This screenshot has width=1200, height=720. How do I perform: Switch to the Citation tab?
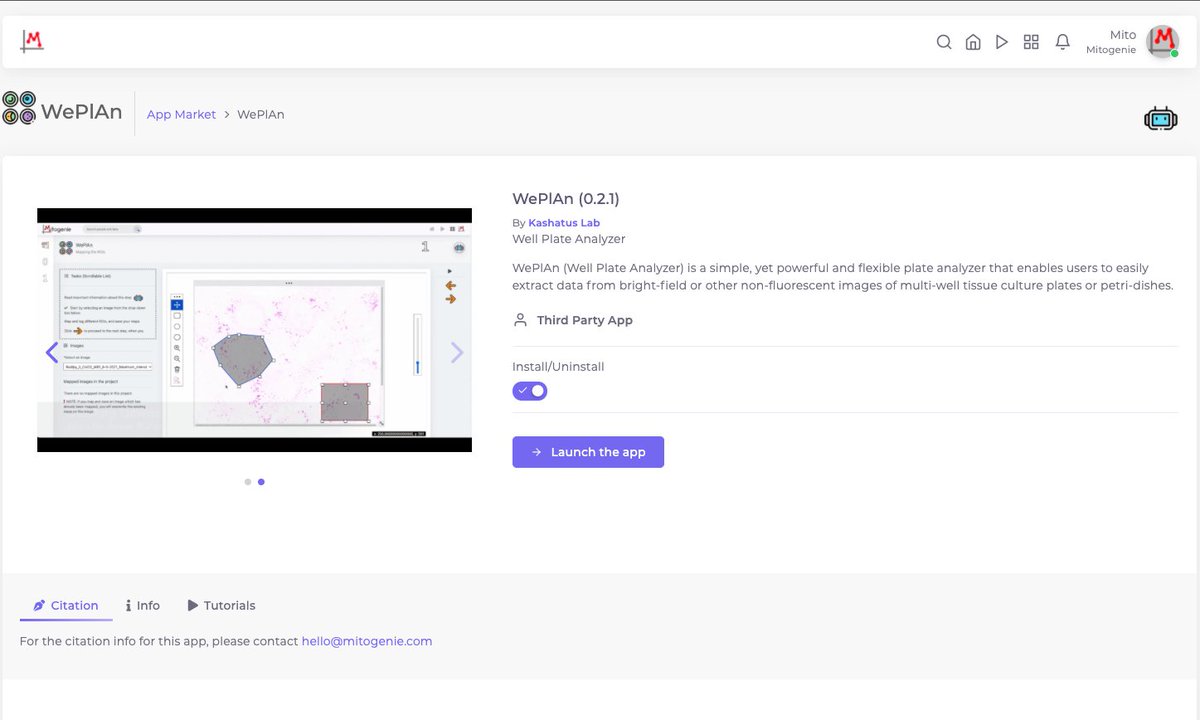point(66,605)
